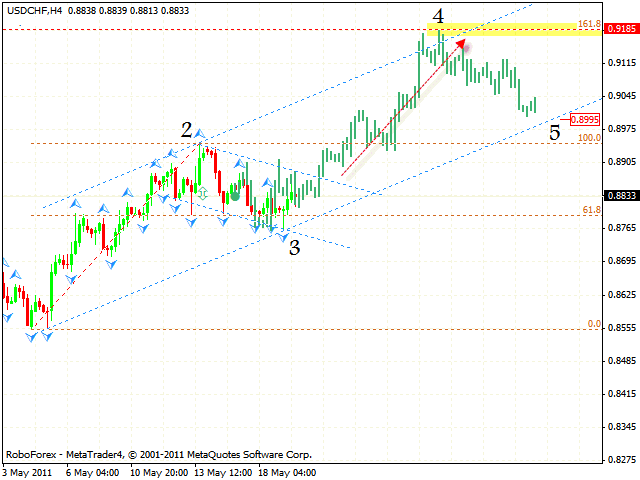Click the red arrowhead pointing at the yellow zone
Viewport: 640px width, 480px height.
[461, 44]
